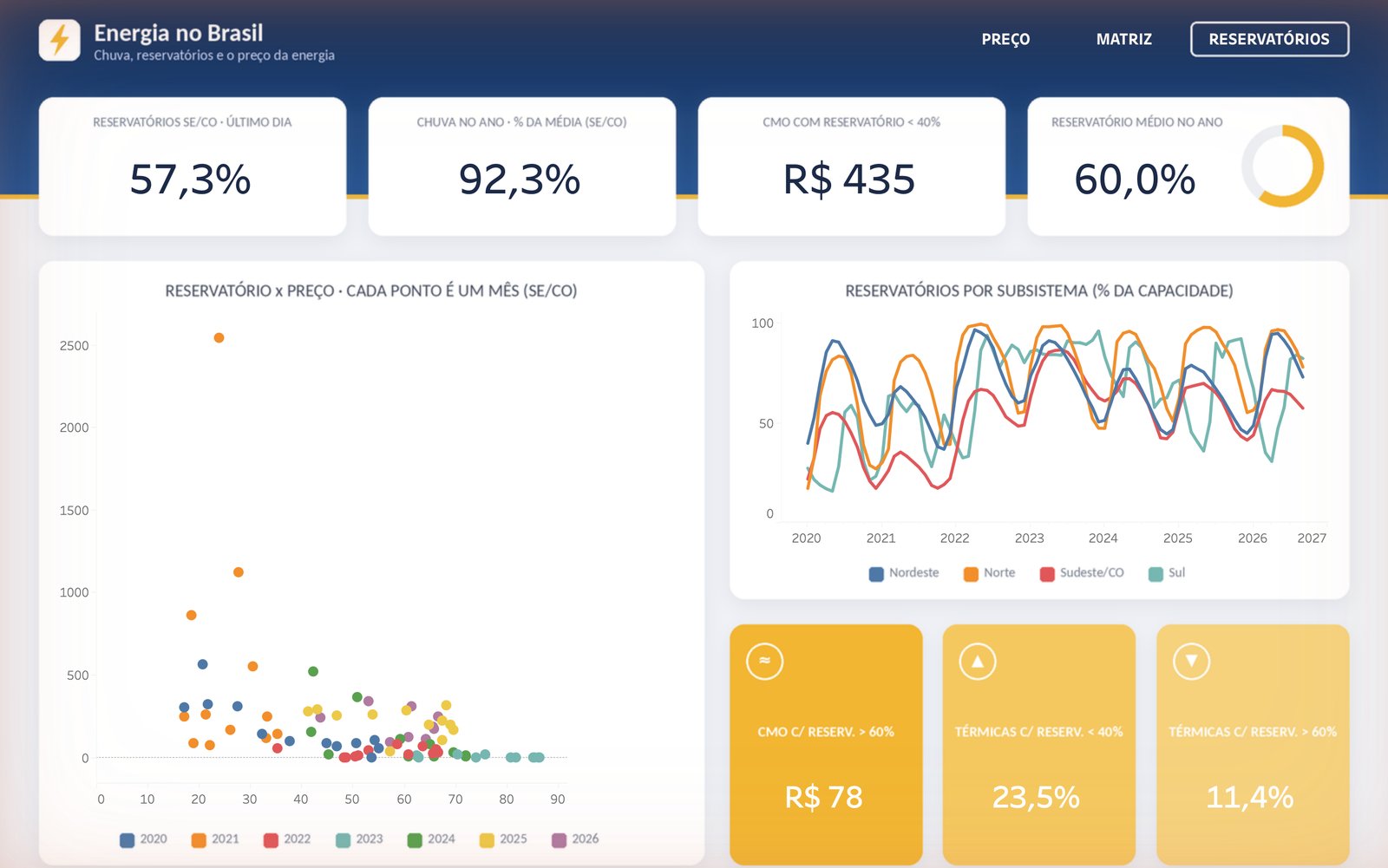Click the CMO COM RESERVATÓRIO < 40% label

pyautogui.click(x=851, y=122)
